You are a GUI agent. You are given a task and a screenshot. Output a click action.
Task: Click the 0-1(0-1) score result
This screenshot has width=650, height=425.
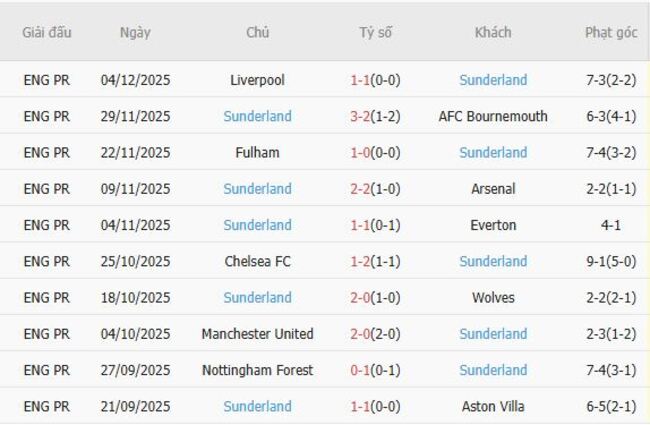(x=376, y=370)
